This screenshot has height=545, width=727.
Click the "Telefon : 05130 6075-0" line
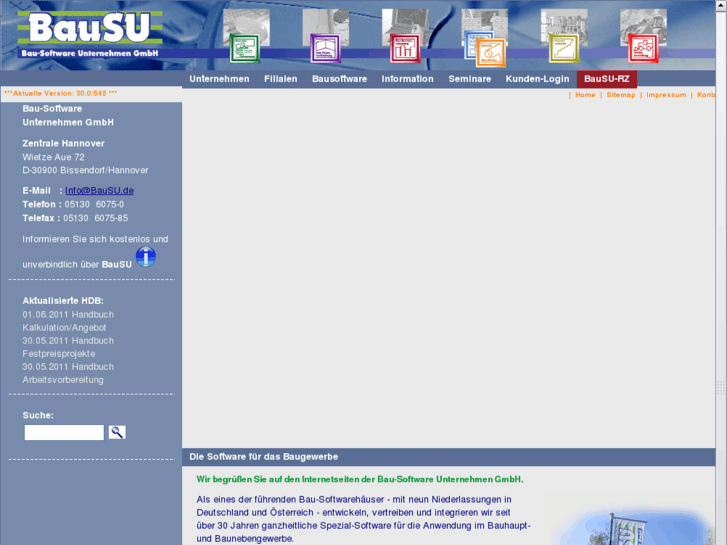coord(73,204)
